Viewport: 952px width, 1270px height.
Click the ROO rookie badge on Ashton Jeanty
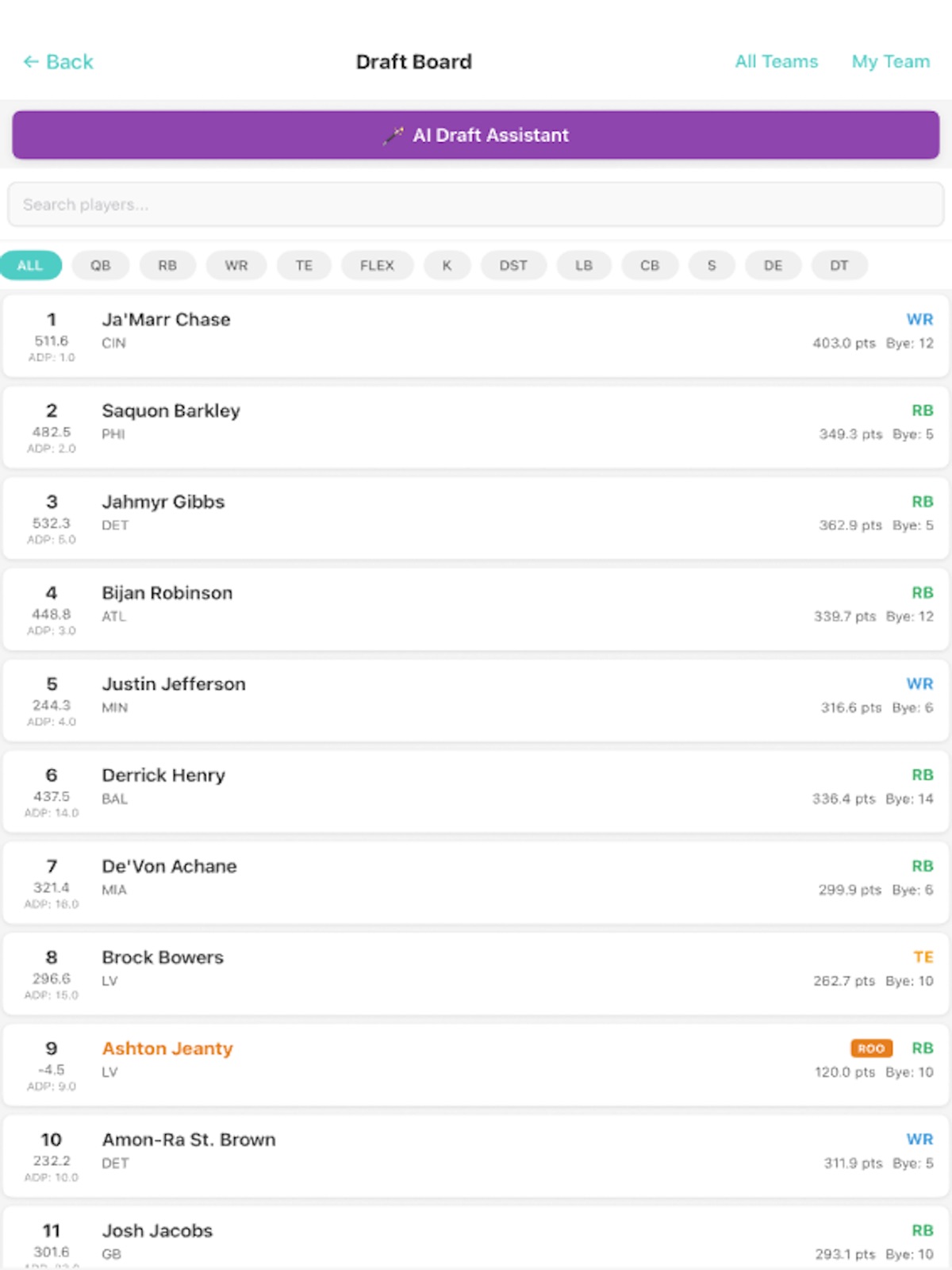point(871,1049)
